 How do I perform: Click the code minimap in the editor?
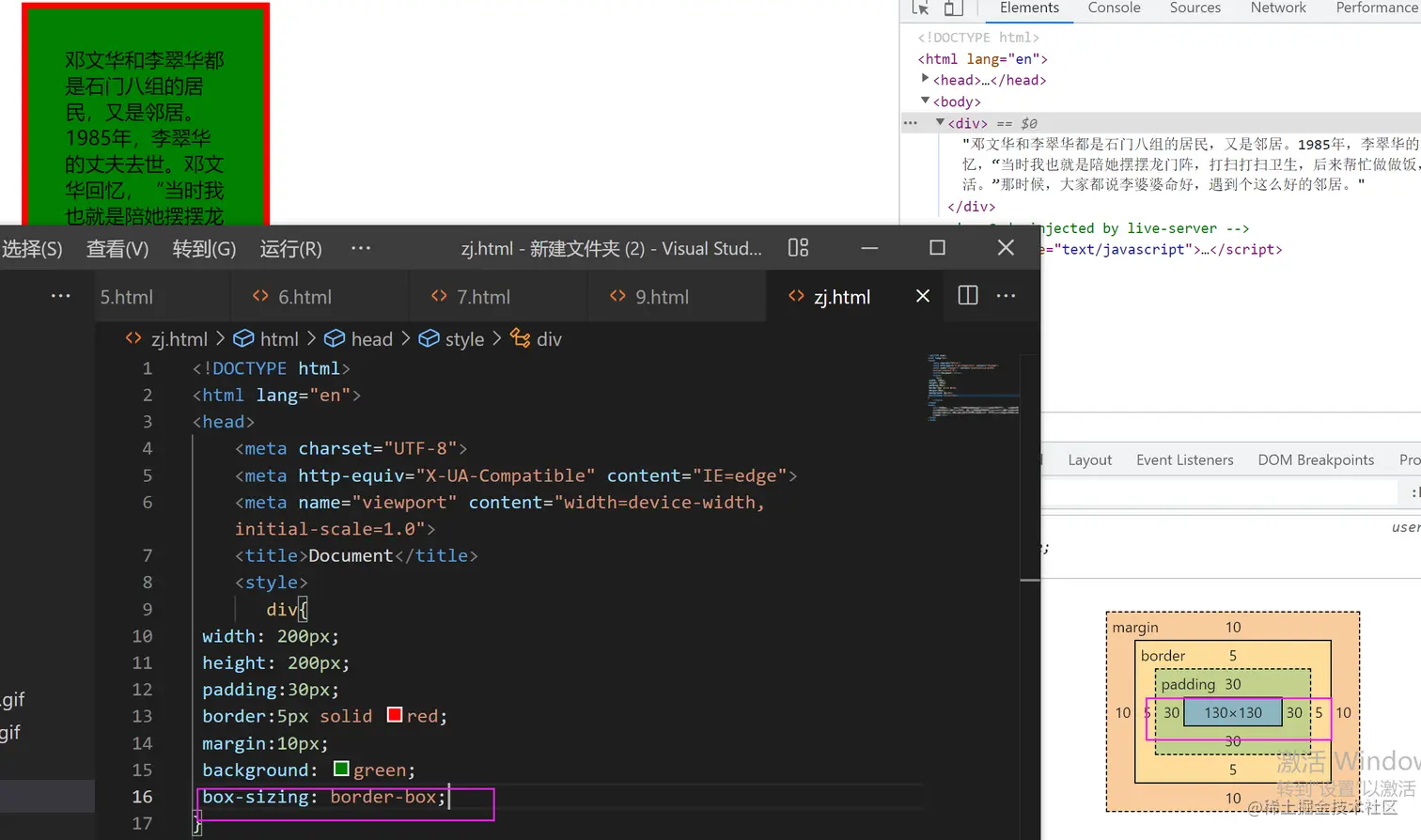tap(974, 387)
